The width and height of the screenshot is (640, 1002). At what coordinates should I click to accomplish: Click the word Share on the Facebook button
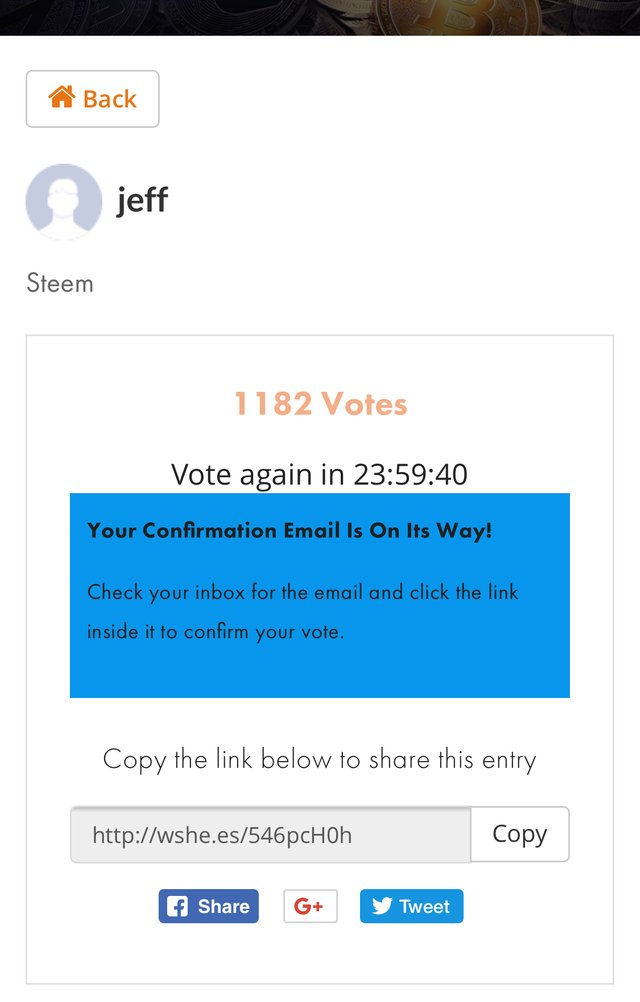pos(223,907)
